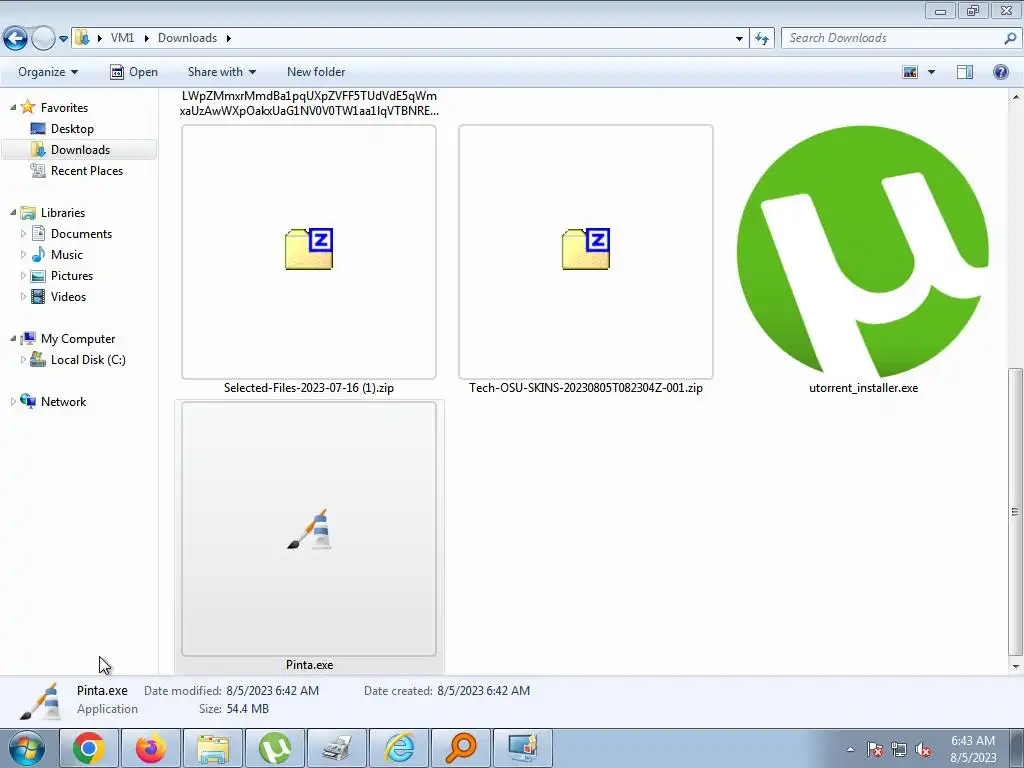
Task: Toggle the preview pane button
Action: pyautogui.click(x=965, y=72)
